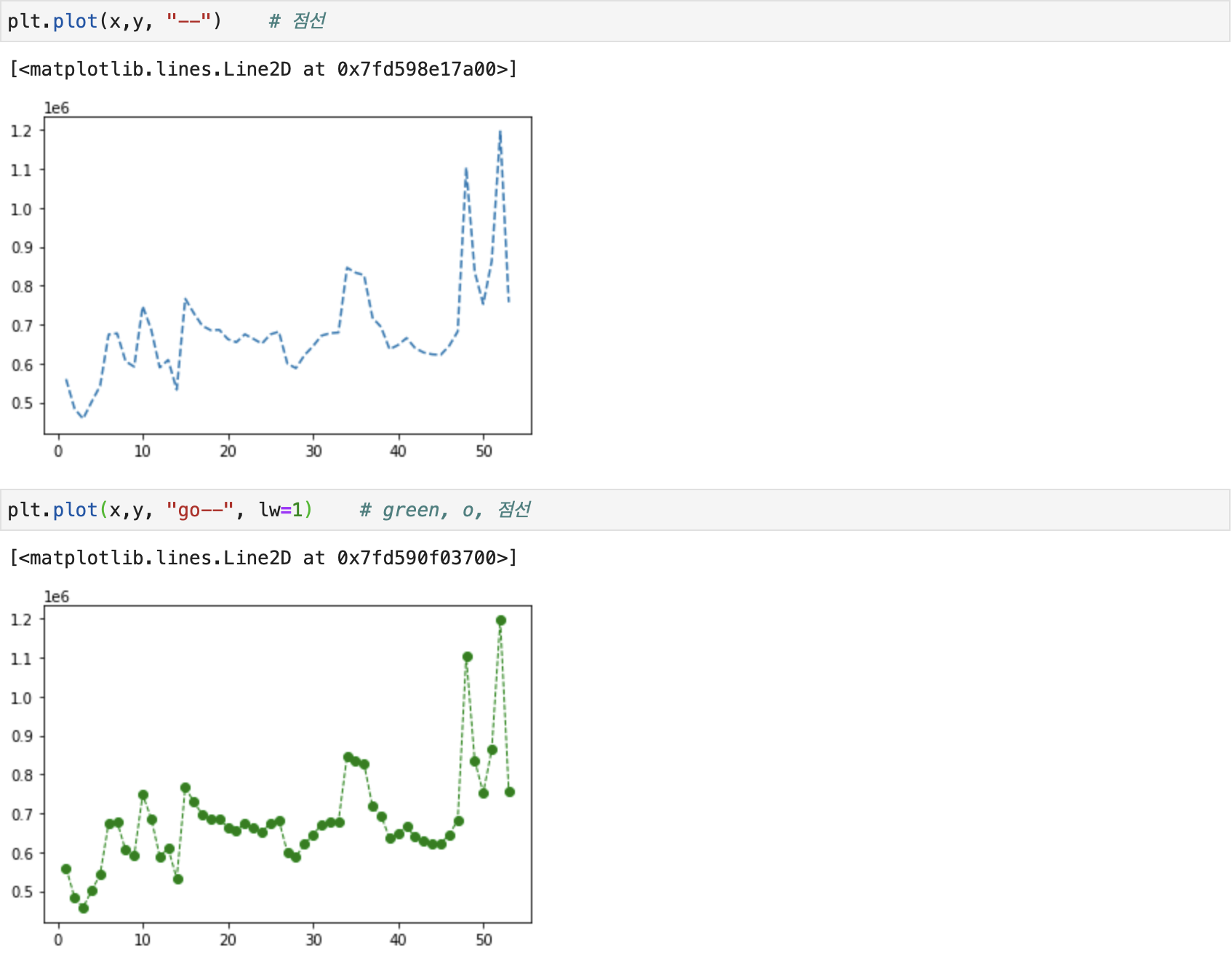Click x-axis label 50 on green chart
The image size is (1232, 960).
click(484, 940)
